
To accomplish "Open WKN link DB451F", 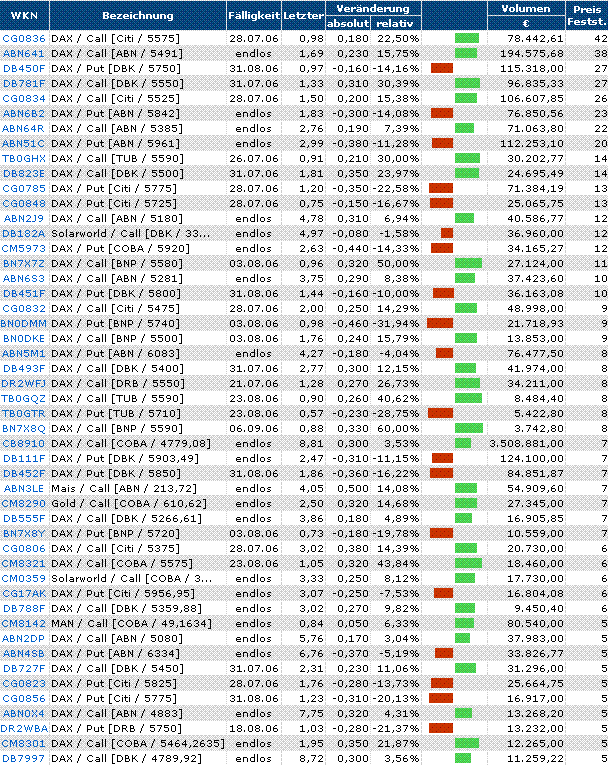I will click(x=24, y=294).
